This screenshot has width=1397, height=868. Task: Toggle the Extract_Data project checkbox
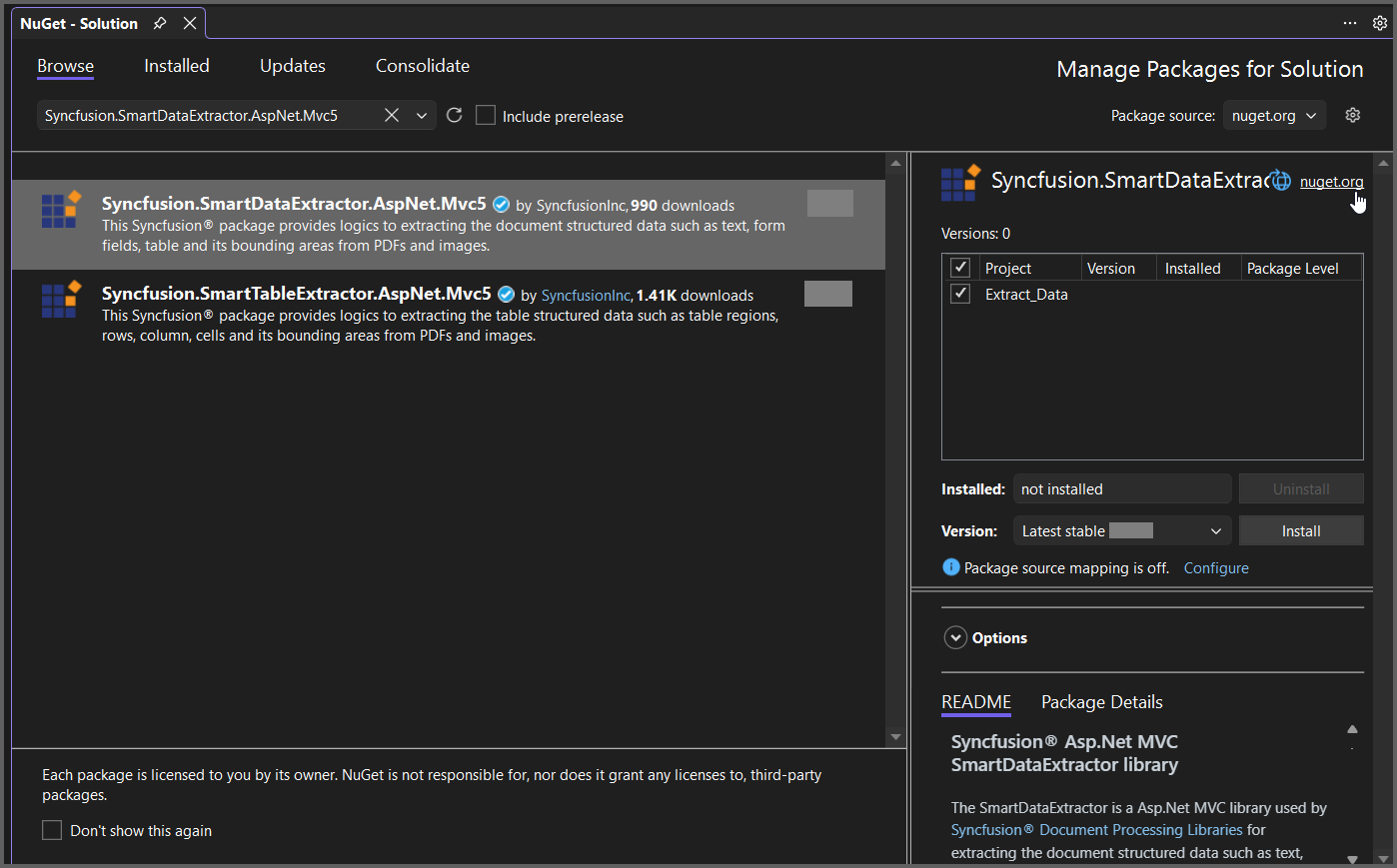(x=960, y=294)
